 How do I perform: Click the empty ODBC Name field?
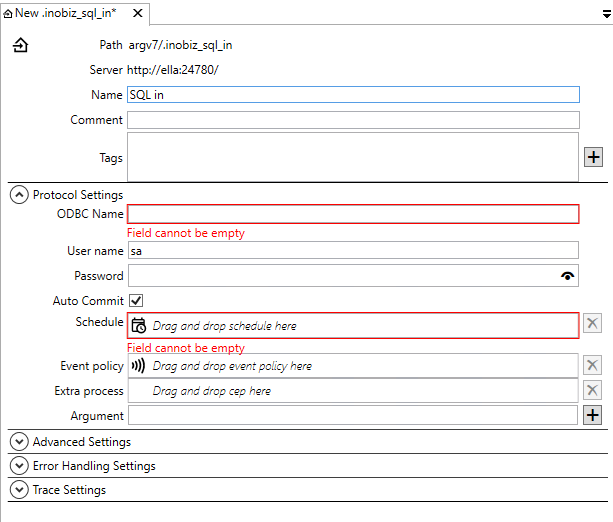click(353, 214)
